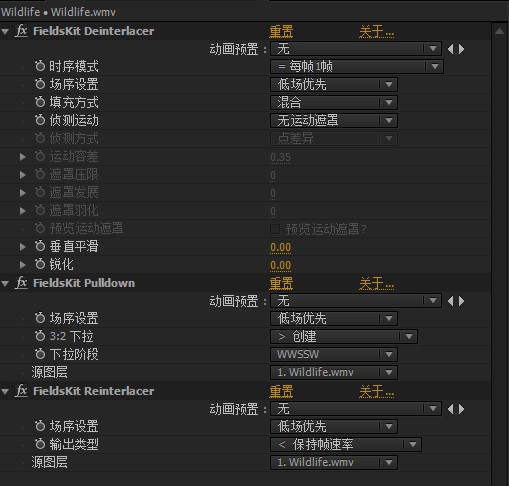Open the 时序模式 dropdown showing 每帧1帧

click(357, 67)
